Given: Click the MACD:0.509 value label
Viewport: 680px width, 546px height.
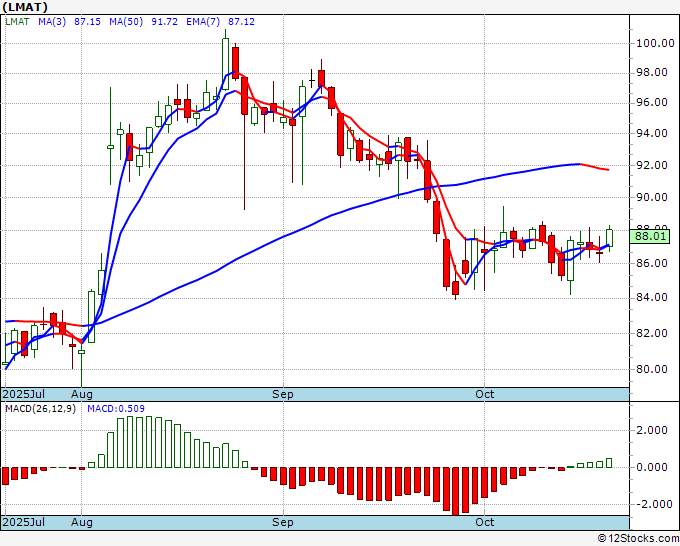Looking at the screenshot, I should pyautogui.click(x=116, y=409).
